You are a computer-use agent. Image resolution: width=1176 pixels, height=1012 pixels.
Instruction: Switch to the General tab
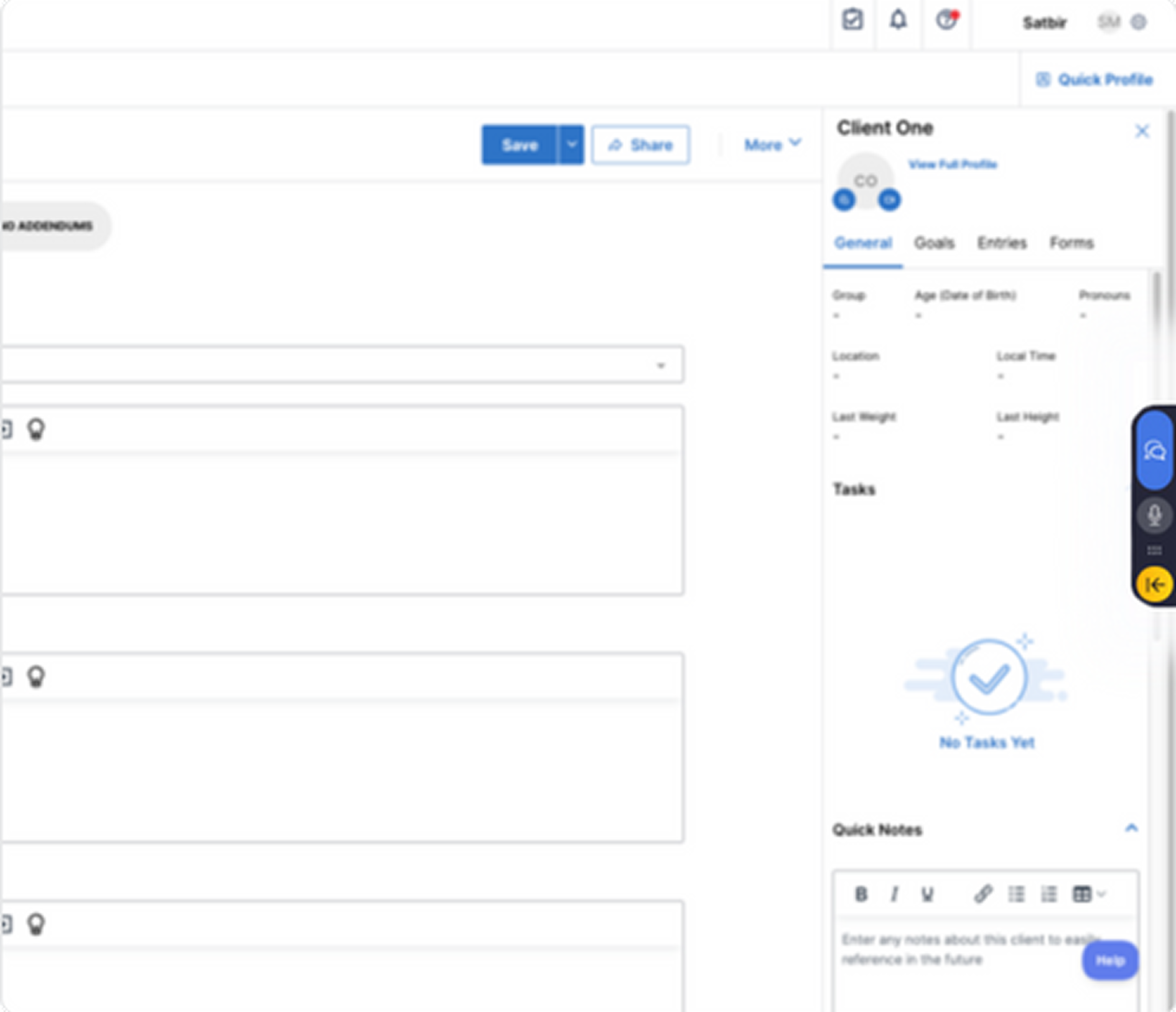pyautogui.click(x=863, y=243)
